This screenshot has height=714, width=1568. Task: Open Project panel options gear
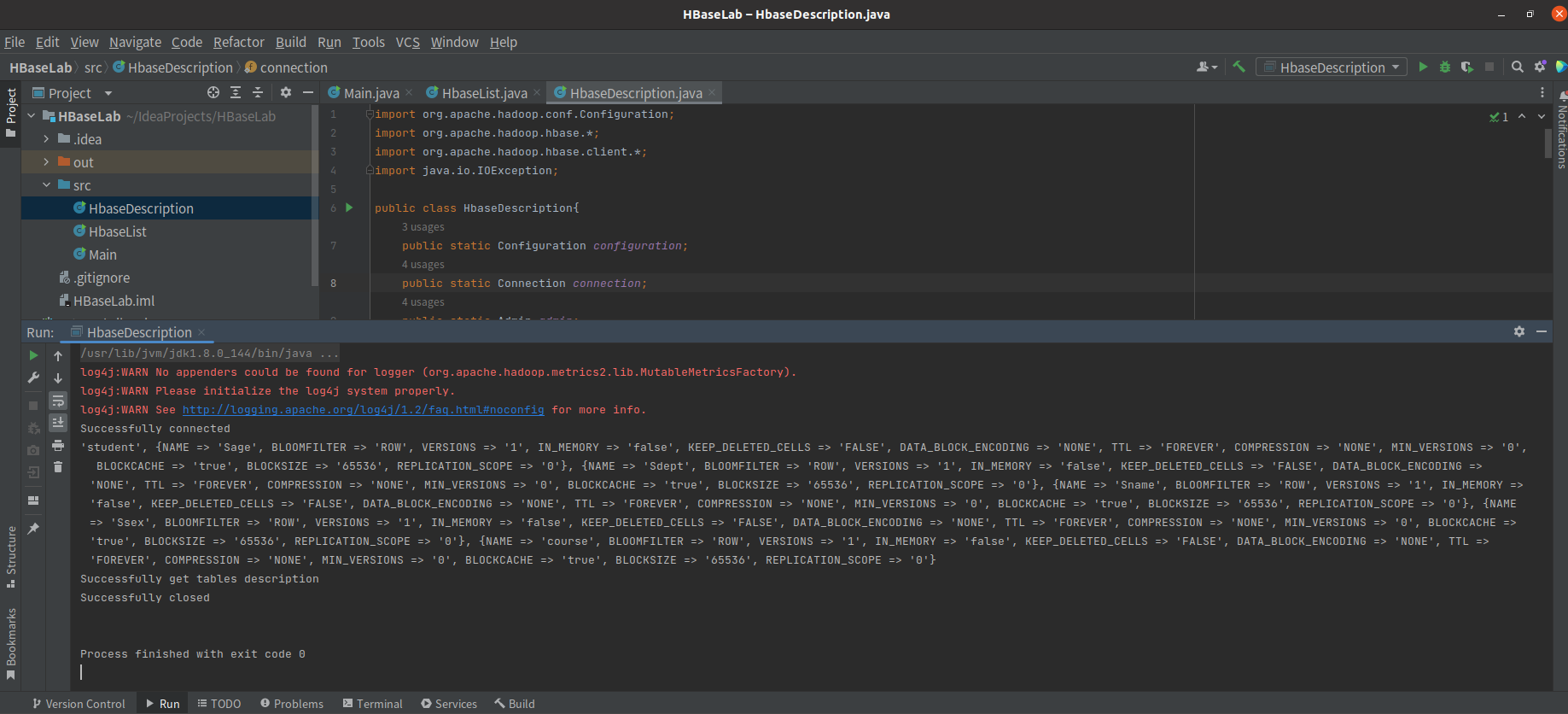(286, 92)
